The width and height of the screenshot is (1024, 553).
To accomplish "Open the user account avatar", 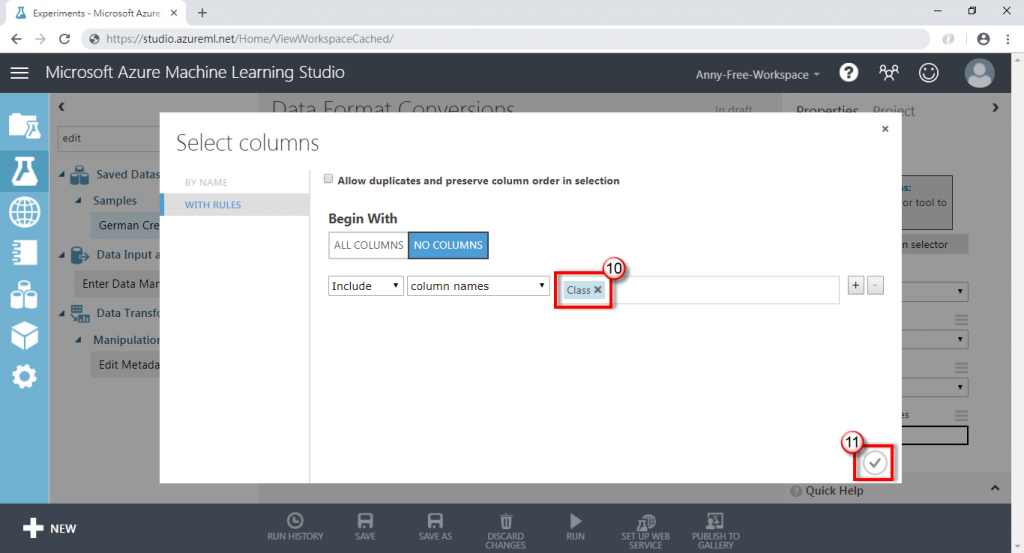I will (x=980, y=73).
